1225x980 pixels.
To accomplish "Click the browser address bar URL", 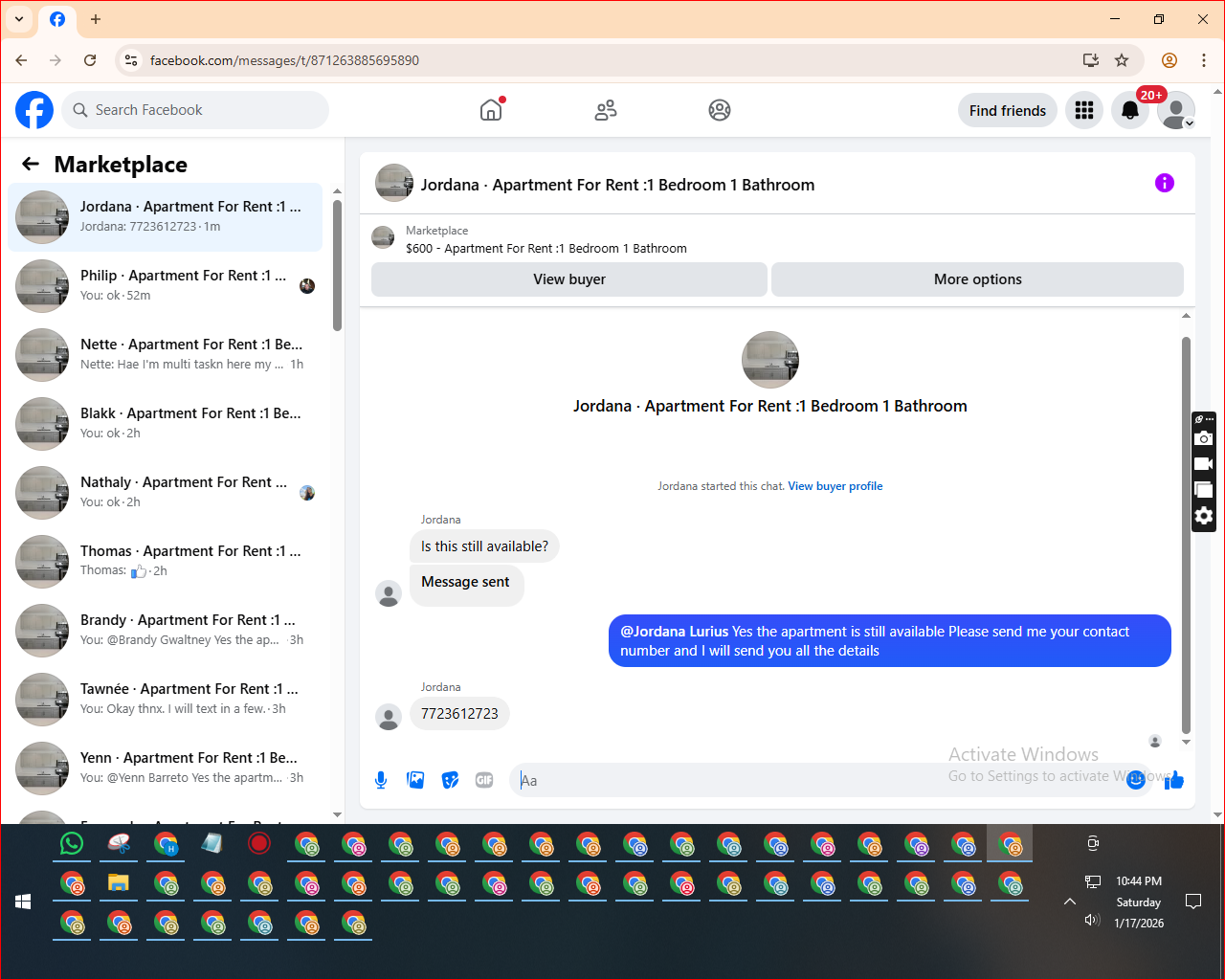I will point(284,60).
